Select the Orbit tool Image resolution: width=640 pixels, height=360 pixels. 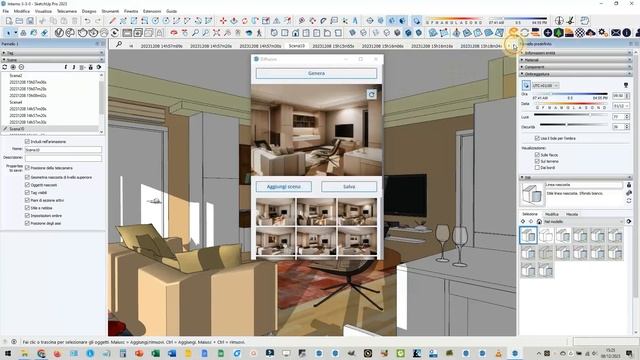pos(174,33)
